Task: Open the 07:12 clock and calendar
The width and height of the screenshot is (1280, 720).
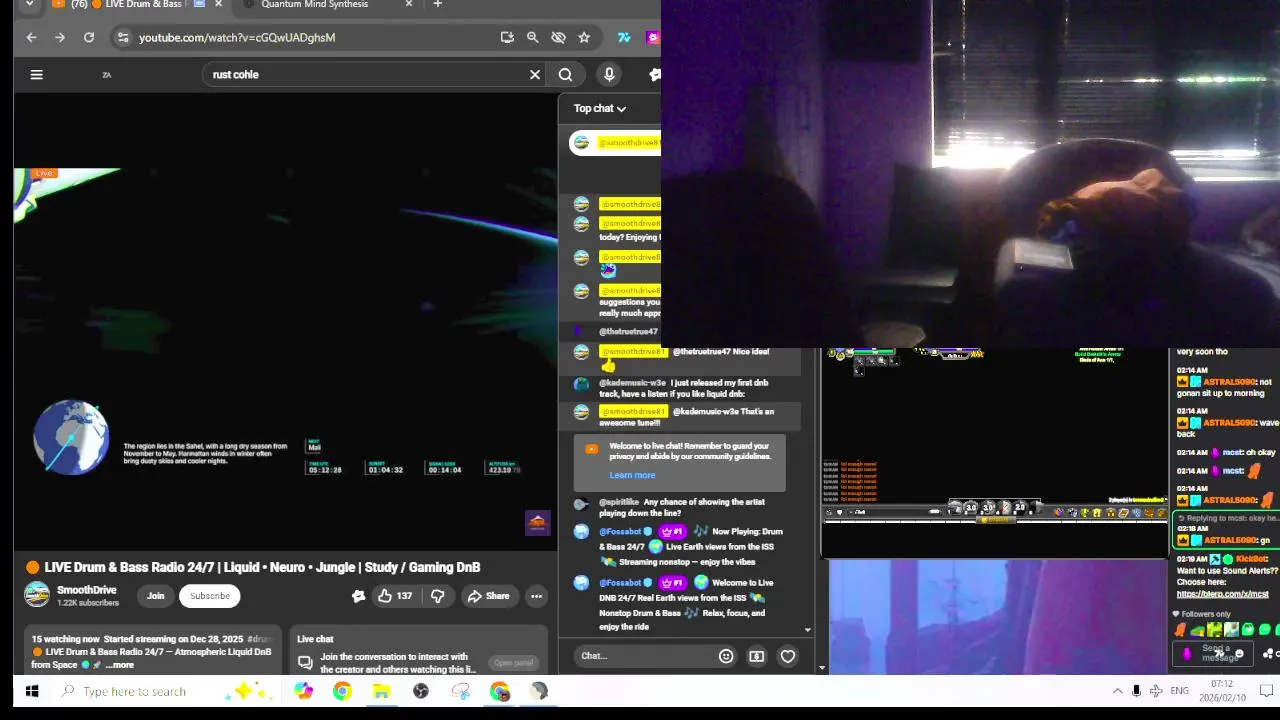Action: [1221, 691]
